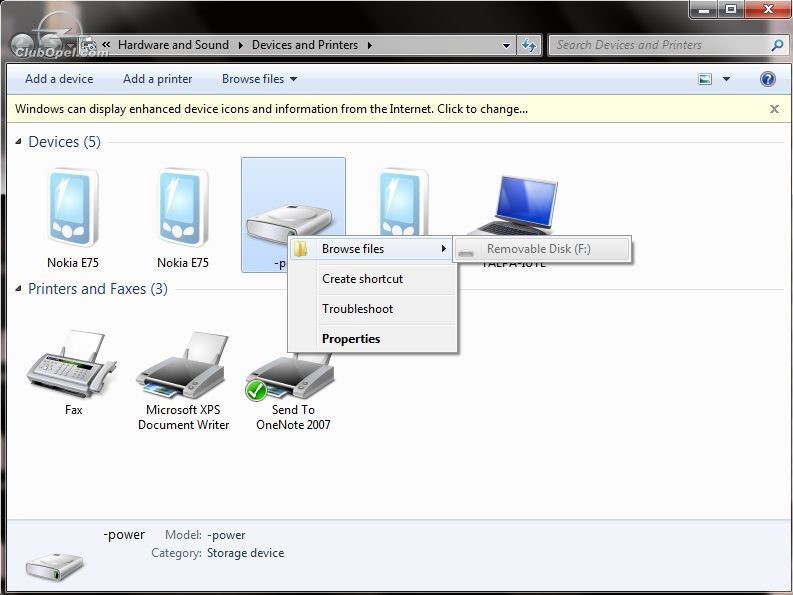Image resolution: width=793 pixels, height=595 pixels.
Task: Click the refresh button beside address bar
Action: tap(529, 45)
